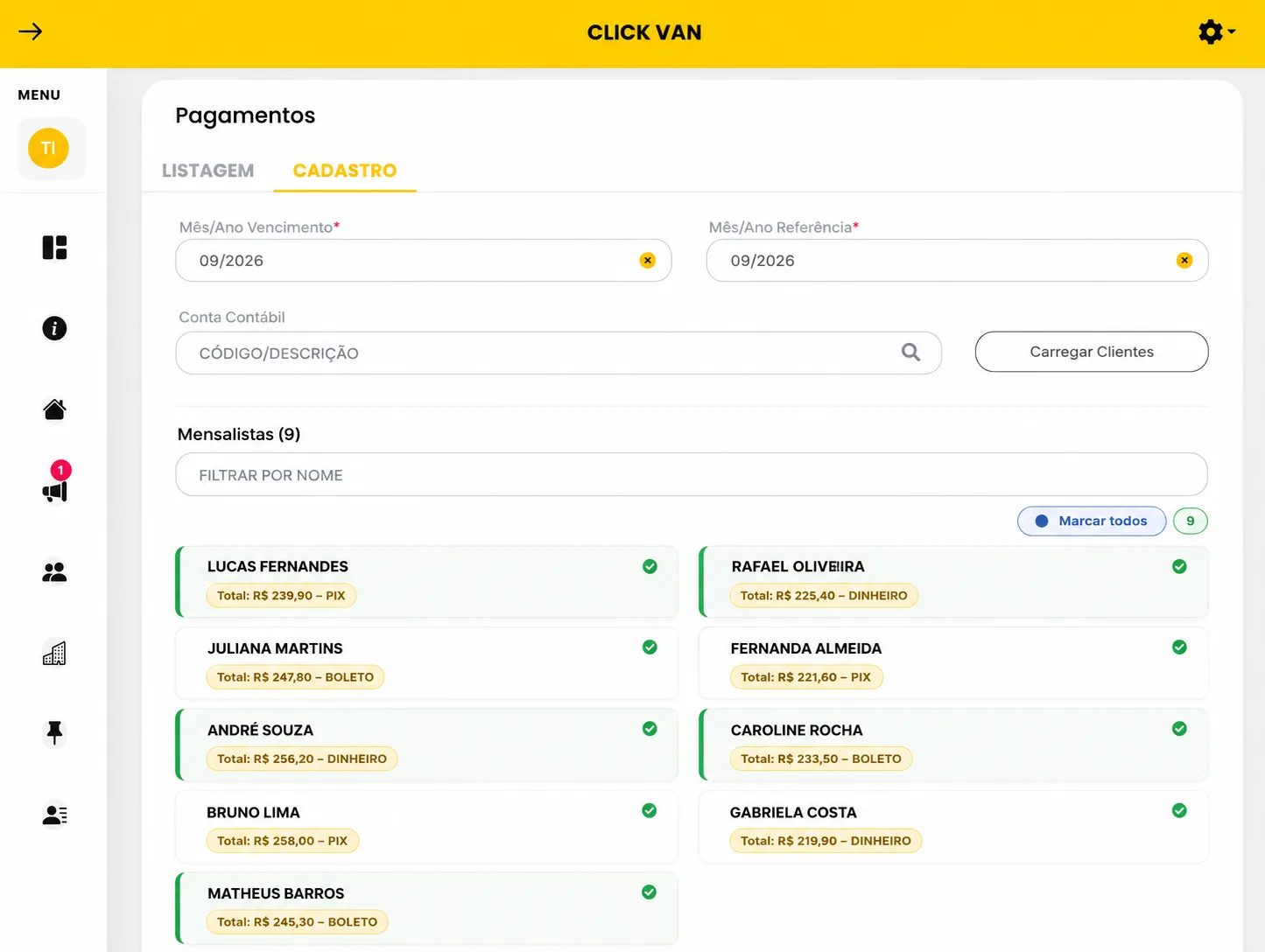
Task: Click the Total R$ 233,50 – BOLETO tag
Action: [821, 759]
